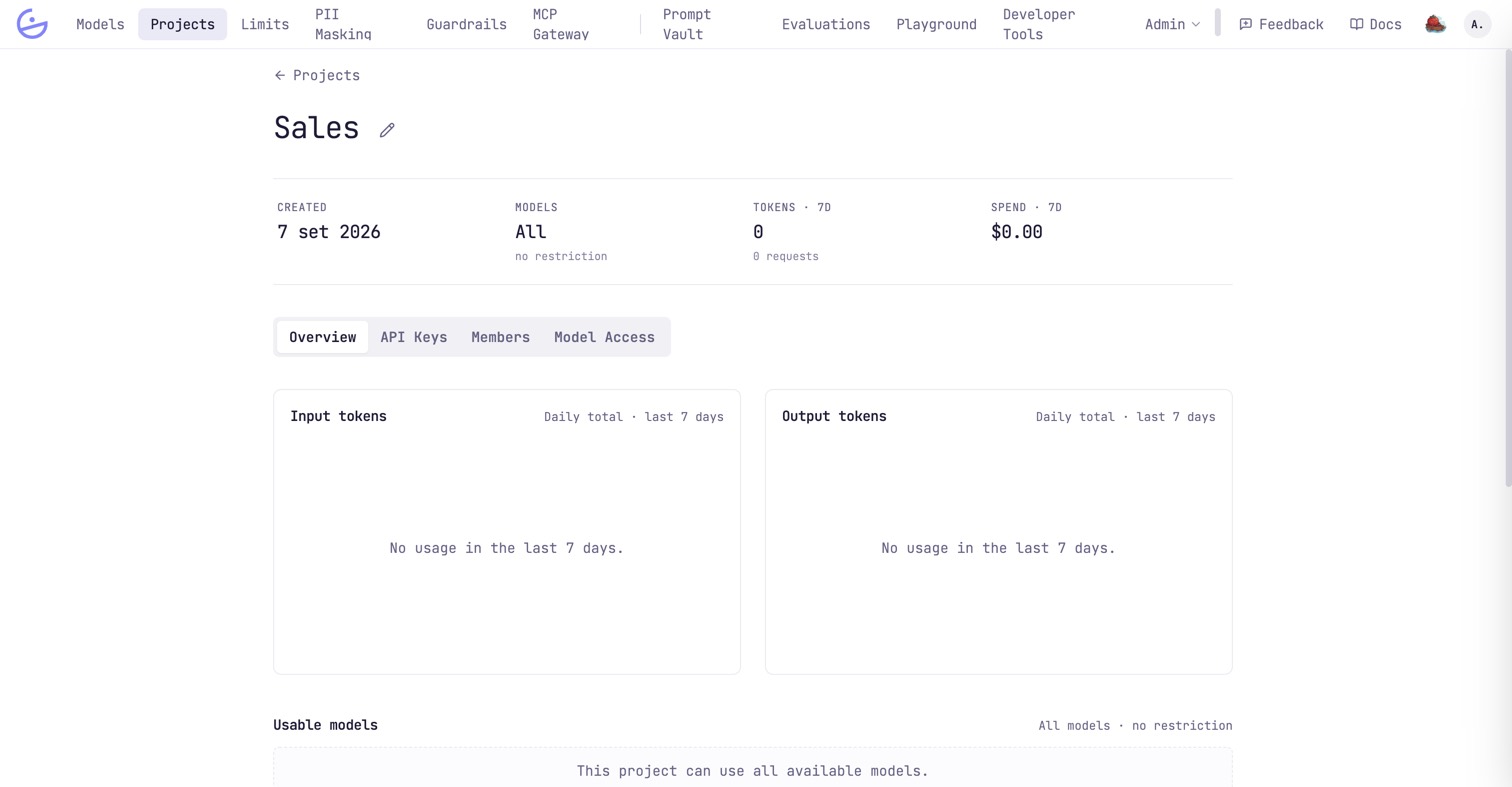The image size is (1512, 787).
Task: Go to Evaluations
Action: (826, 24)
